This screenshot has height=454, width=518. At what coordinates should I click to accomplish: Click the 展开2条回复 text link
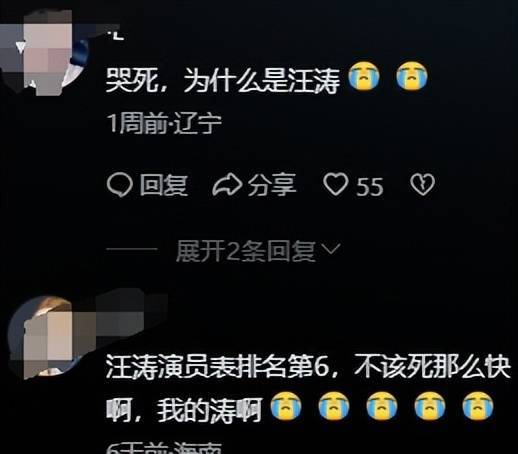245,251
